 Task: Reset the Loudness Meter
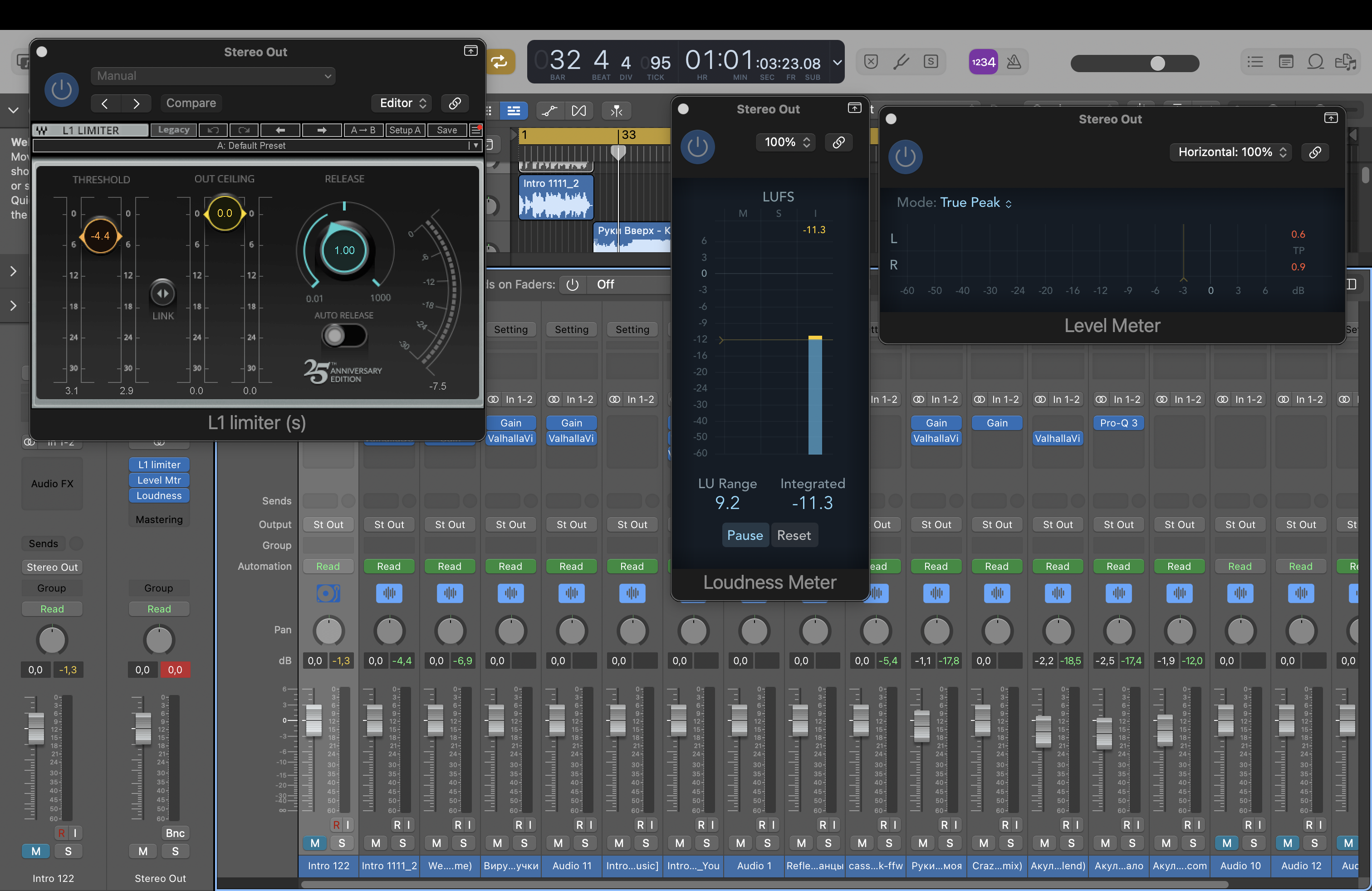794,535
